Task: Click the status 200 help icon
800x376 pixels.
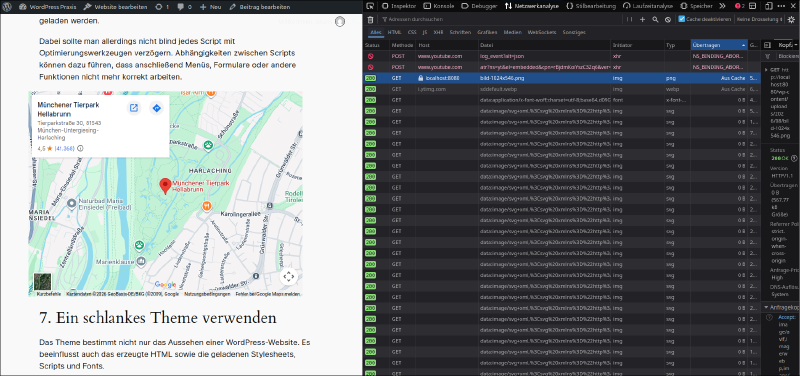Action: (794, 159)
